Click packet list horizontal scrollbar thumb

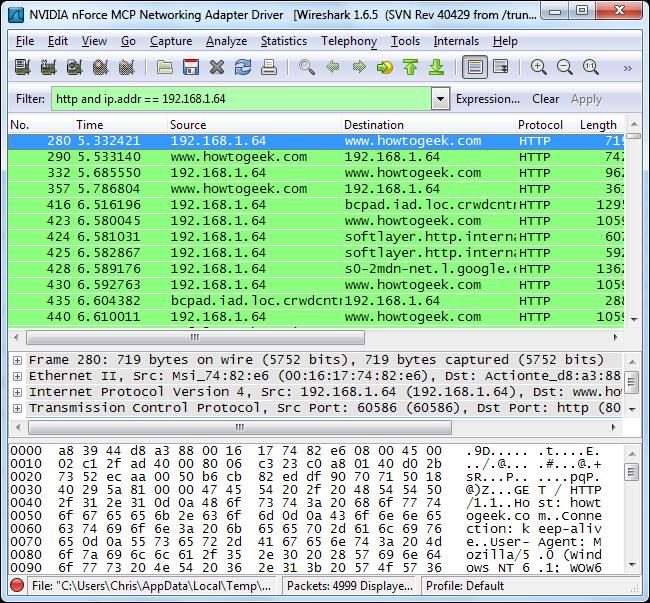[195, 337]
